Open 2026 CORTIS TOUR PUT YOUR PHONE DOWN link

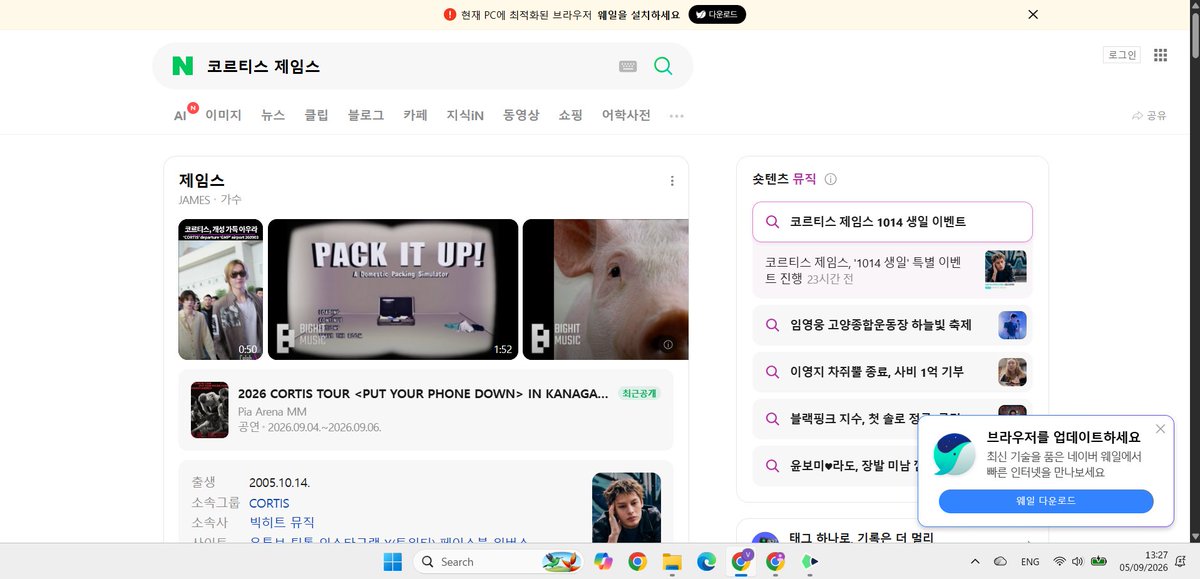pyautogui.click(x=423, y=393)
